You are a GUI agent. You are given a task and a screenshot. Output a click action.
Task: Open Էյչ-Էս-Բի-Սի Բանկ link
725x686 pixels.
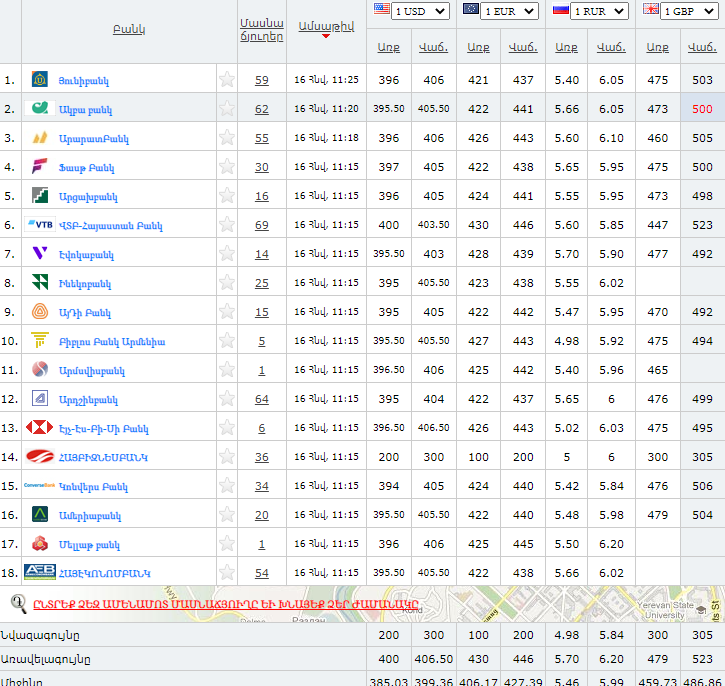[104, 429]
